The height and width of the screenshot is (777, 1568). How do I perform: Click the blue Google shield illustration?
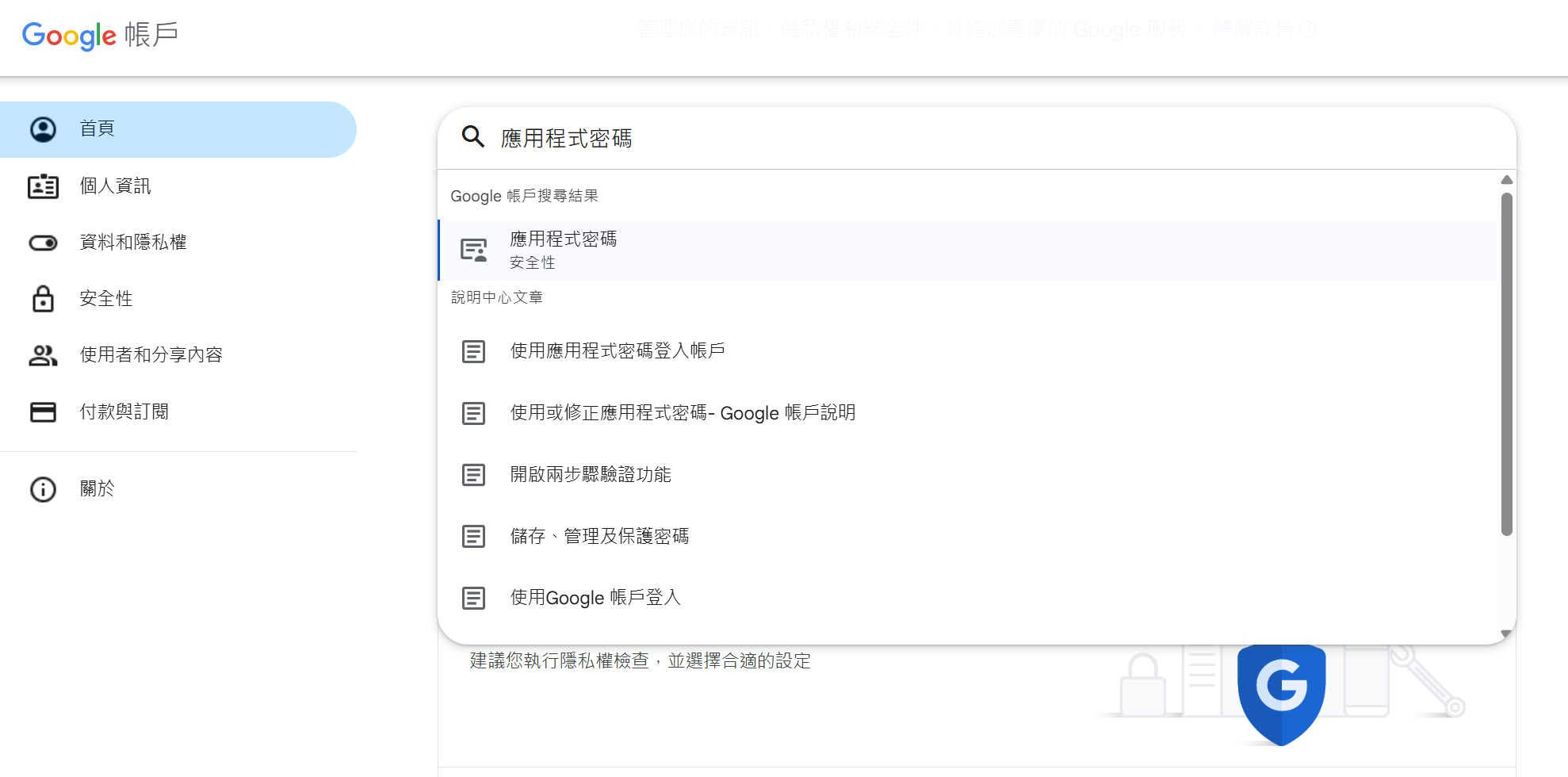point(1281,694)
